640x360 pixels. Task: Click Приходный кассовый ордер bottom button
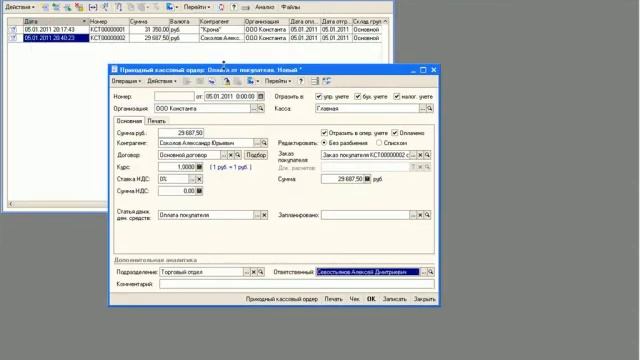(x=282, y=299)
